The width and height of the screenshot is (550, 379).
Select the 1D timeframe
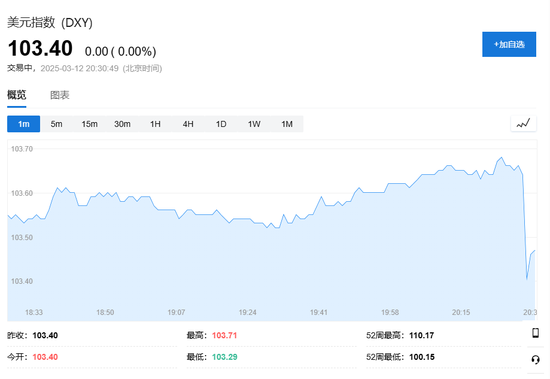click(x=221, y=124)
